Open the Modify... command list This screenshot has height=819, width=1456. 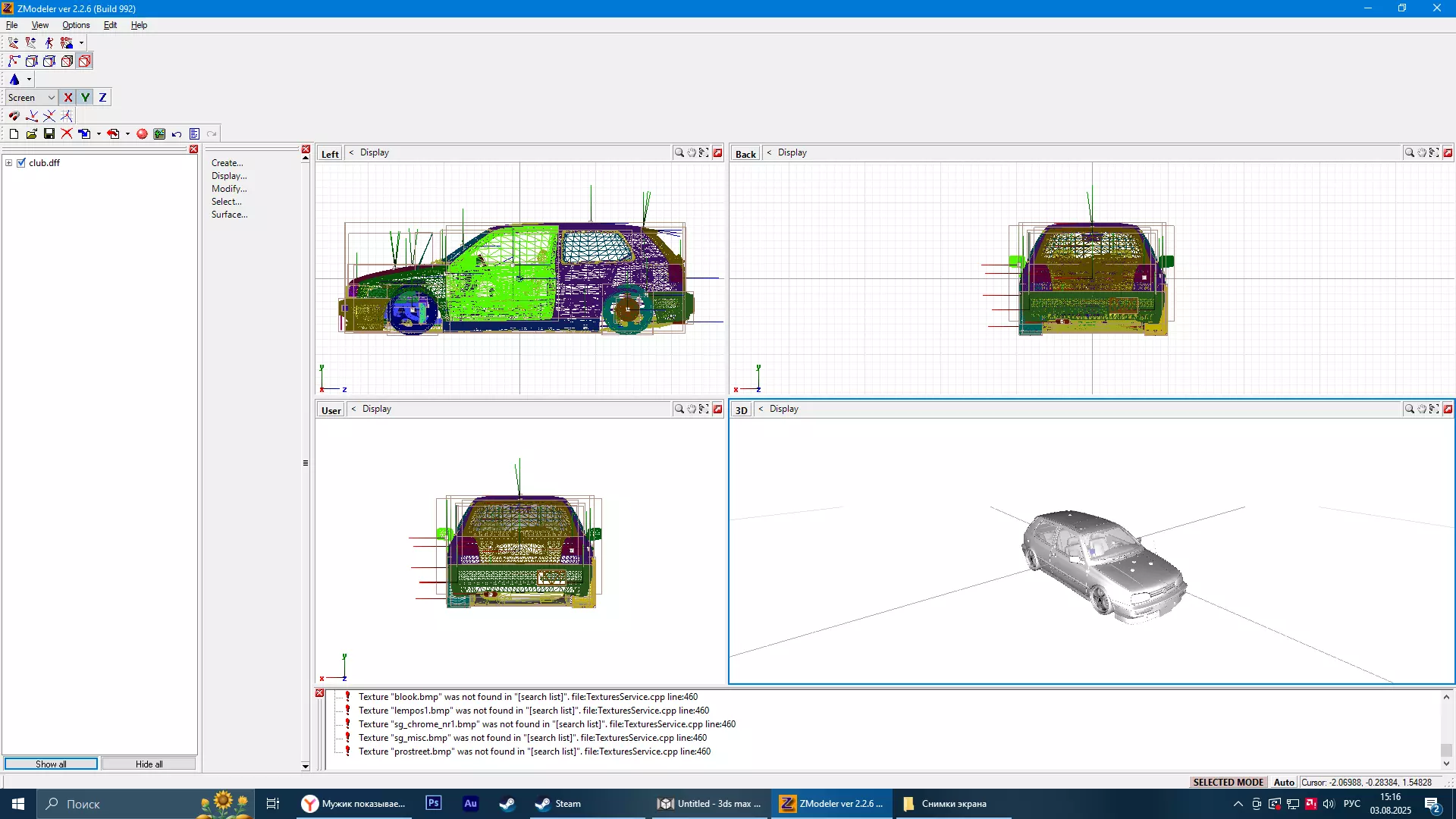point(229,189)
